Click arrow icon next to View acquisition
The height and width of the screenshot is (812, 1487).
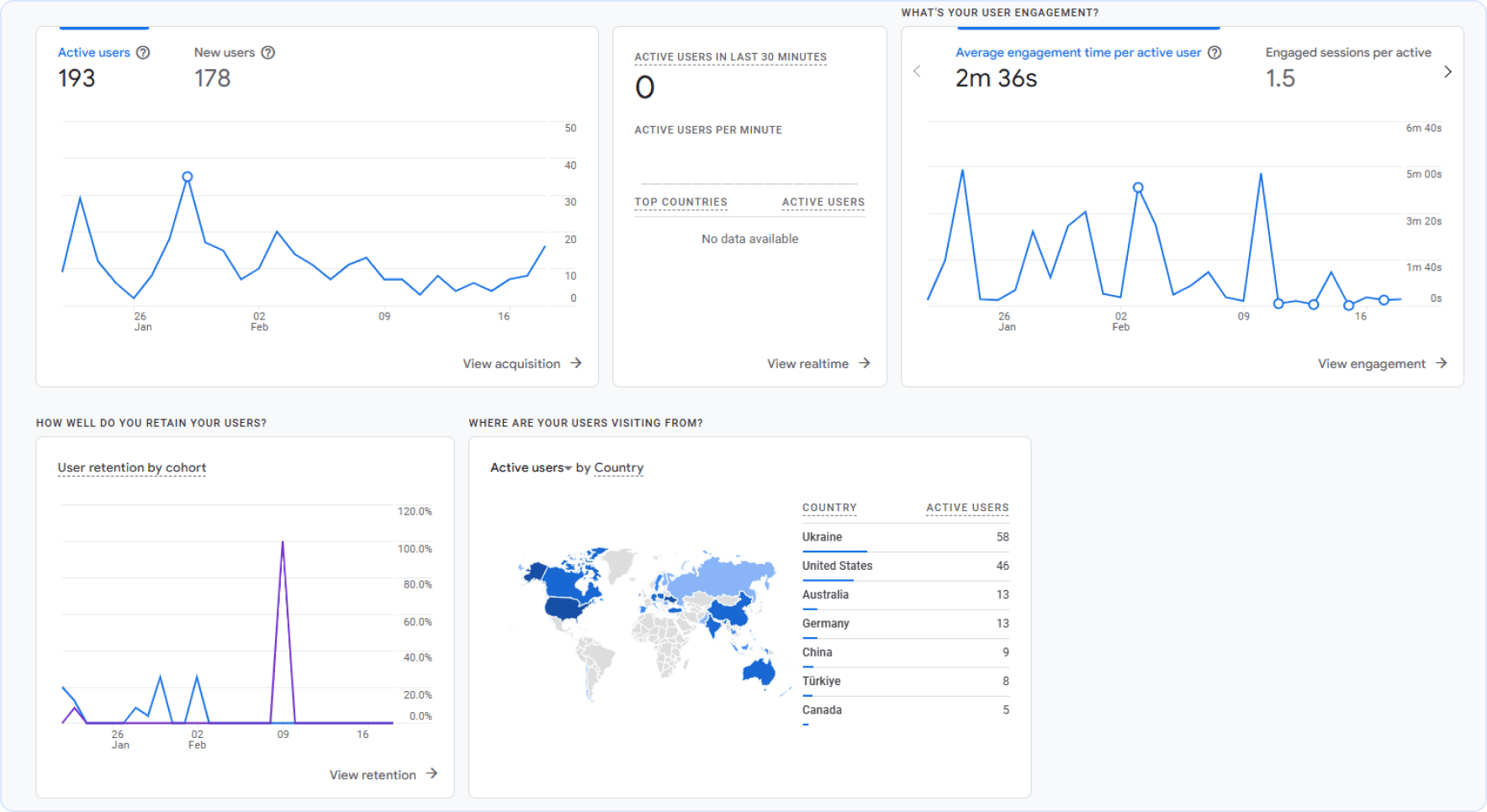(576, 363)
